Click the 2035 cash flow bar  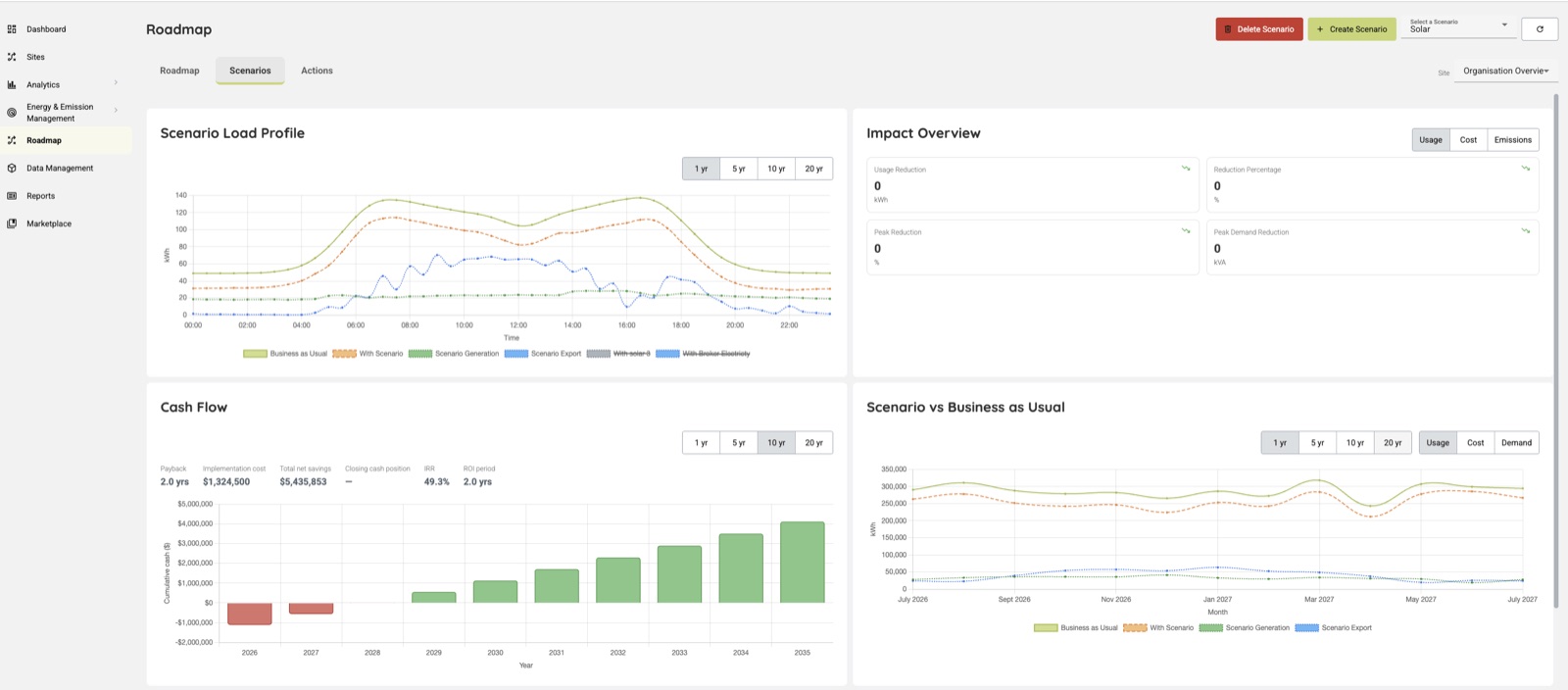803,563
